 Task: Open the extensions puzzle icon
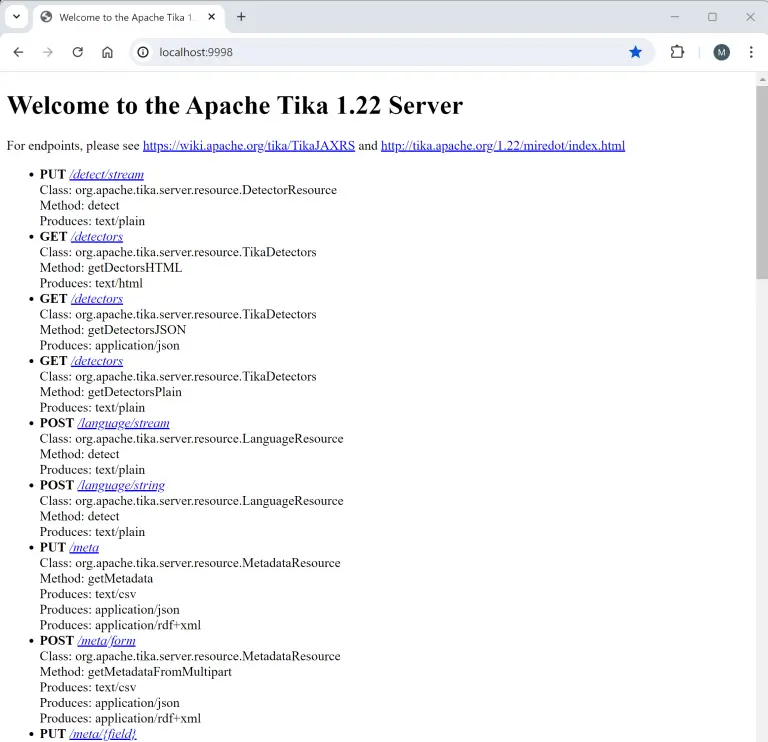(677, 52)
